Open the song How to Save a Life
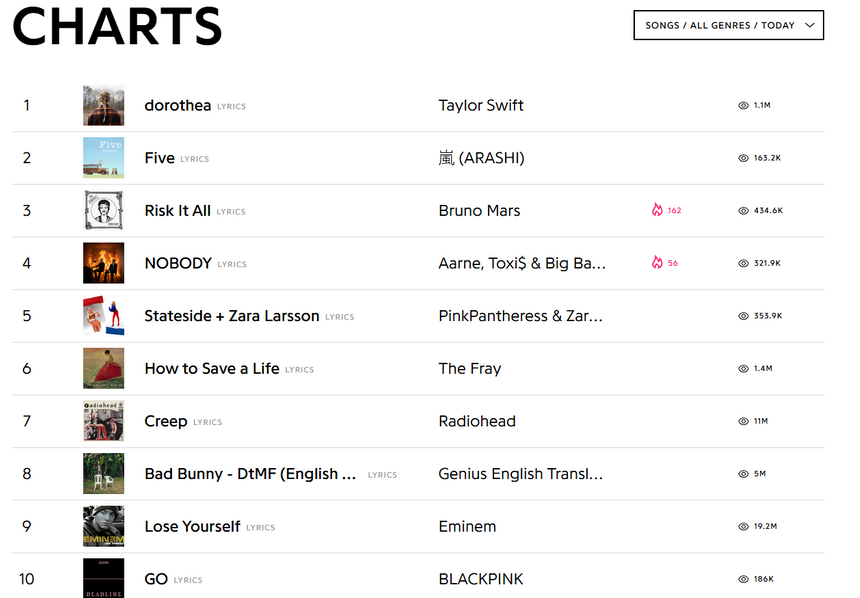 (212, 369)
